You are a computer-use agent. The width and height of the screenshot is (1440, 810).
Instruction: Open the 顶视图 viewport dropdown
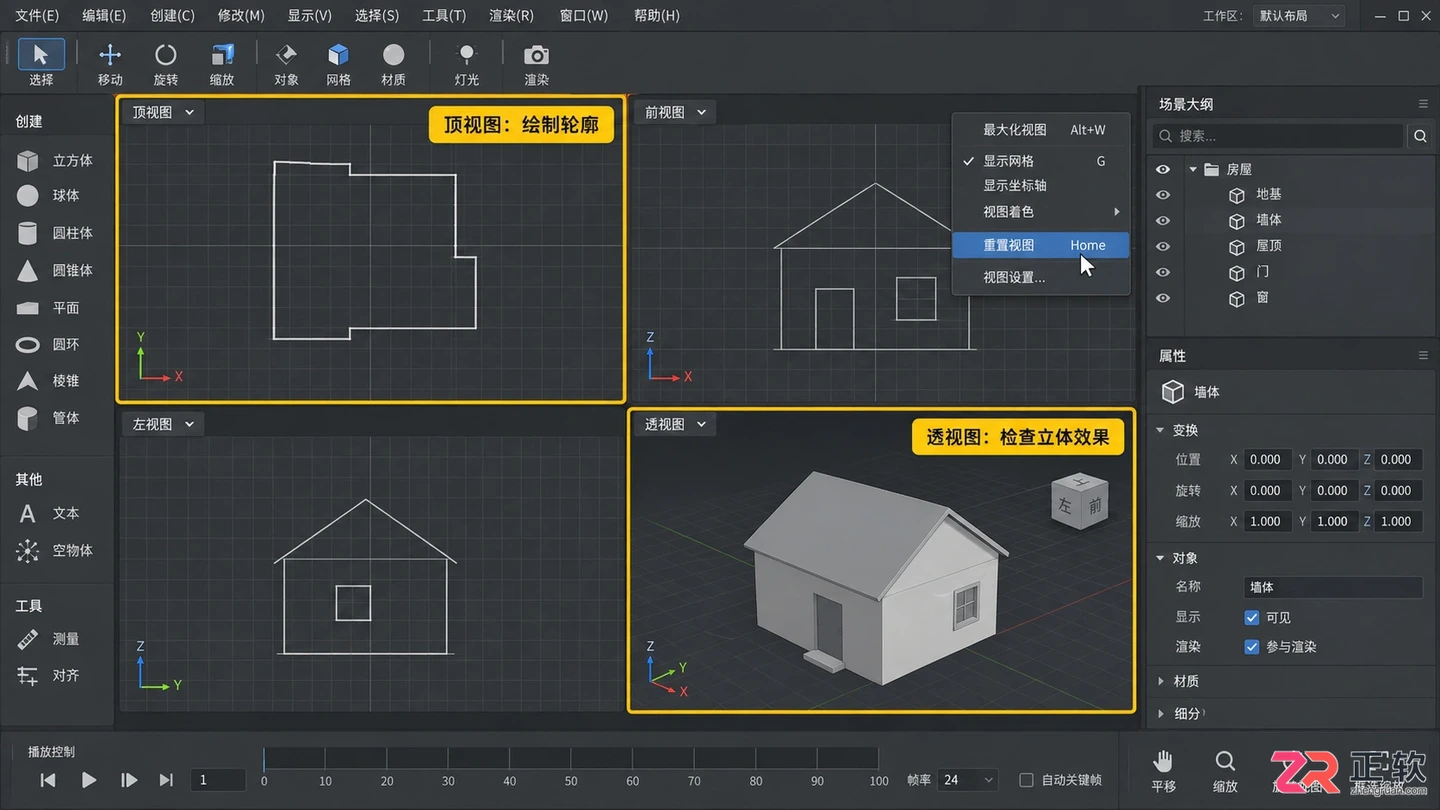point(163,112)
